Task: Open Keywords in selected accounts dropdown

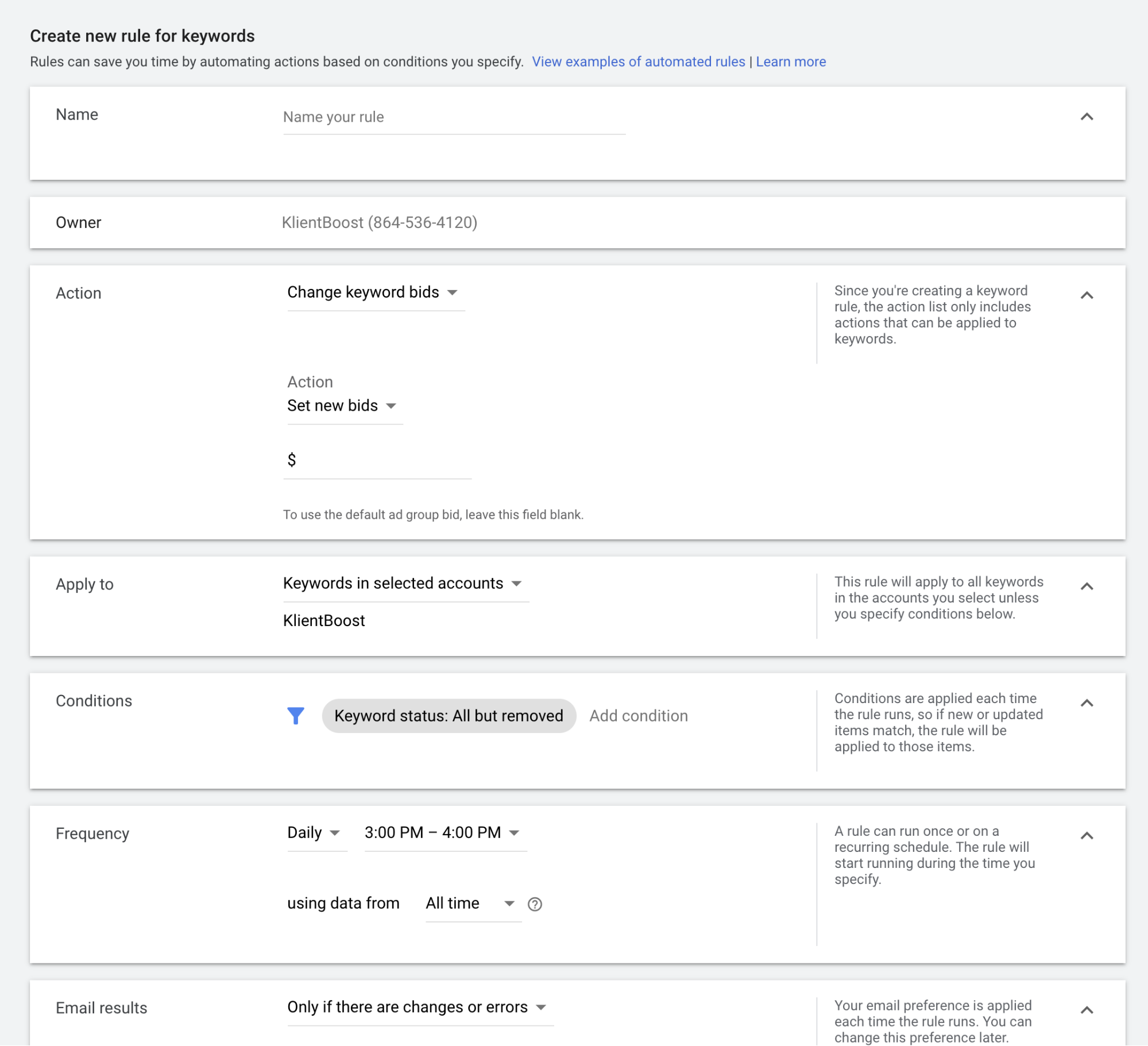Action: click(402, 584)
